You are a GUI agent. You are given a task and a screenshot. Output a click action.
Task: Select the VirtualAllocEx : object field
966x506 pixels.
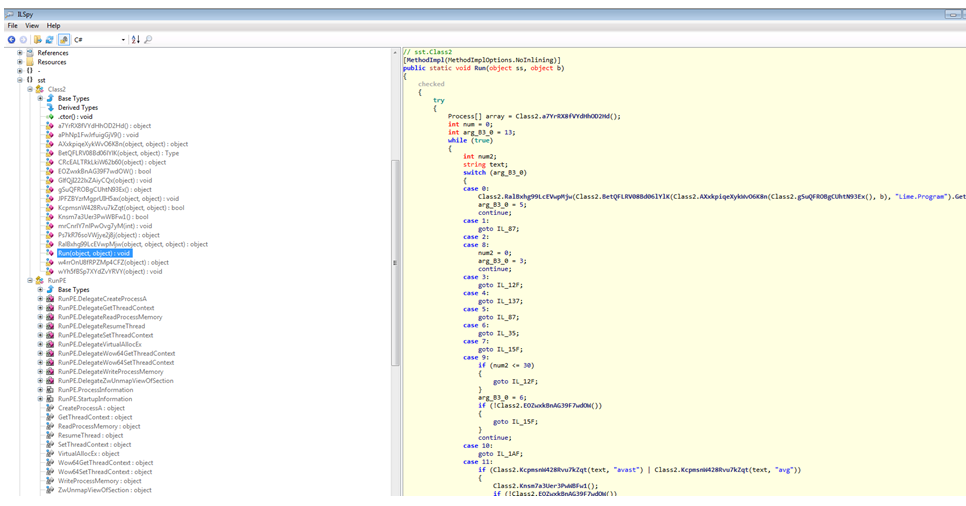tap(89, 454)
